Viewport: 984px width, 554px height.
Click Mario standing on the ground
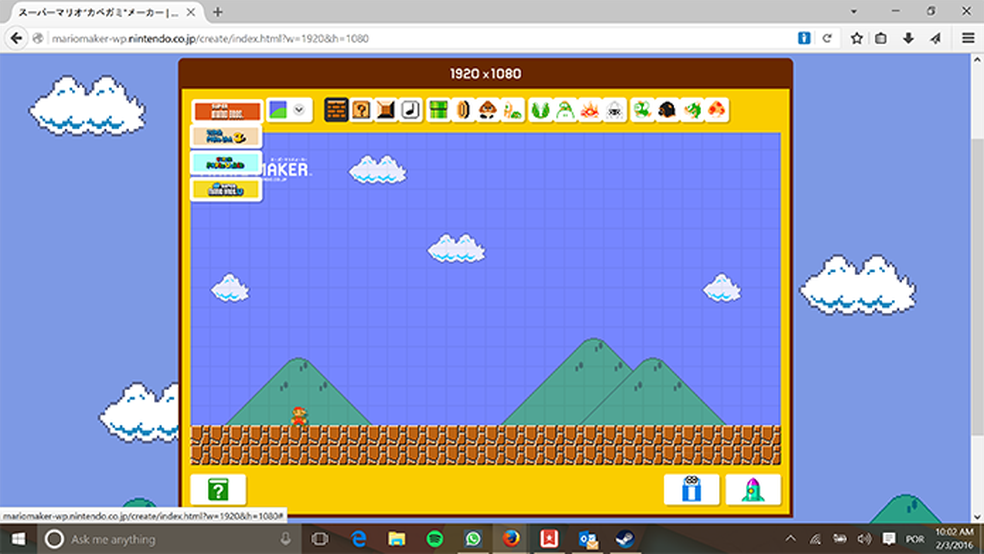point(299,416)
